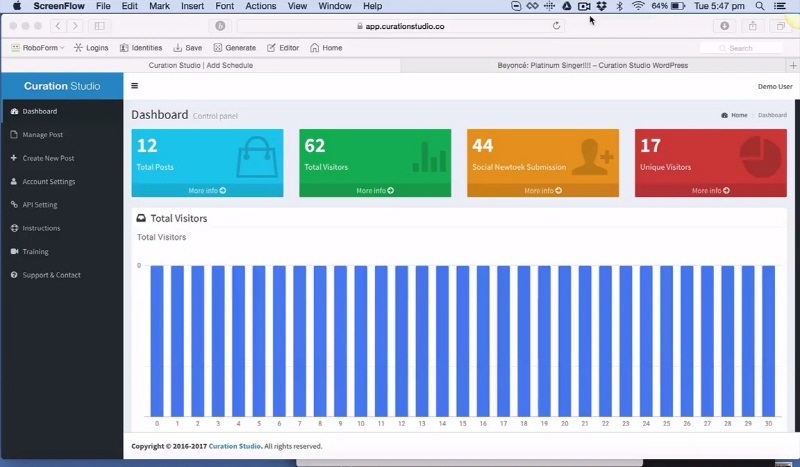Open the Insert menu
This screenshot has height=467, width=800.
[192, 6]
